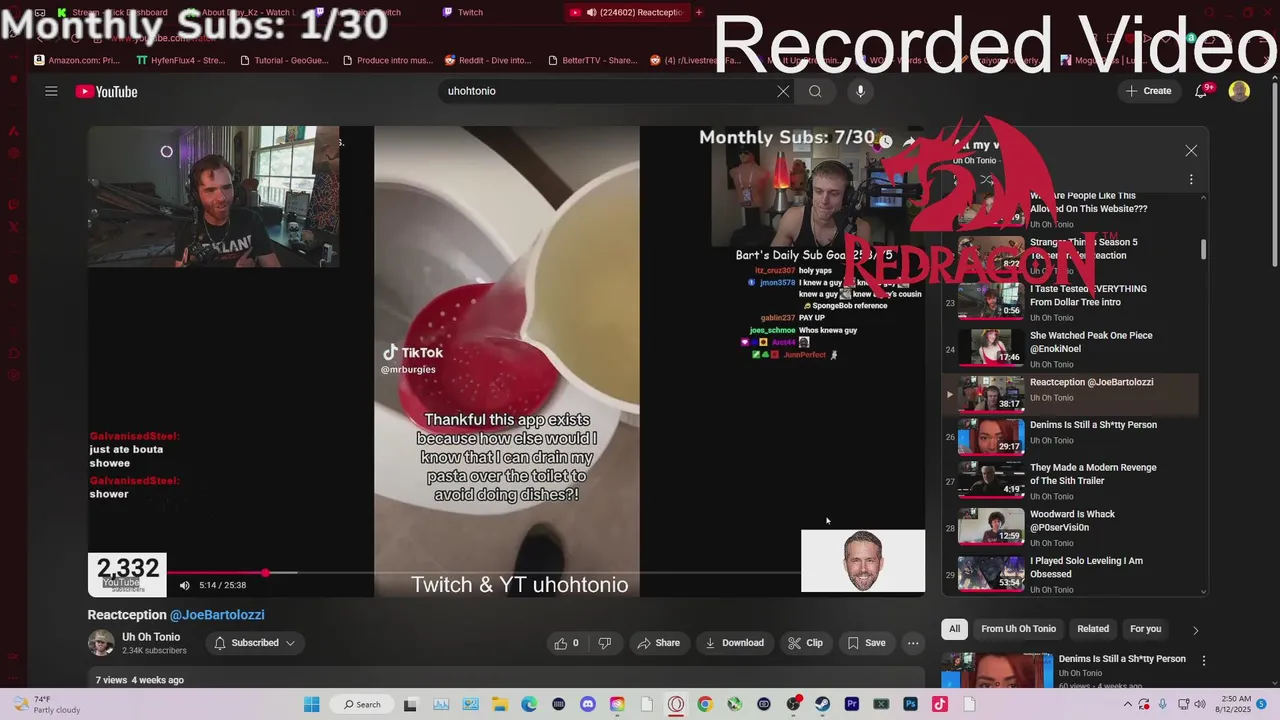Share the video
This screenshot has height=720, width=1280.
click(x=658, y=643)
